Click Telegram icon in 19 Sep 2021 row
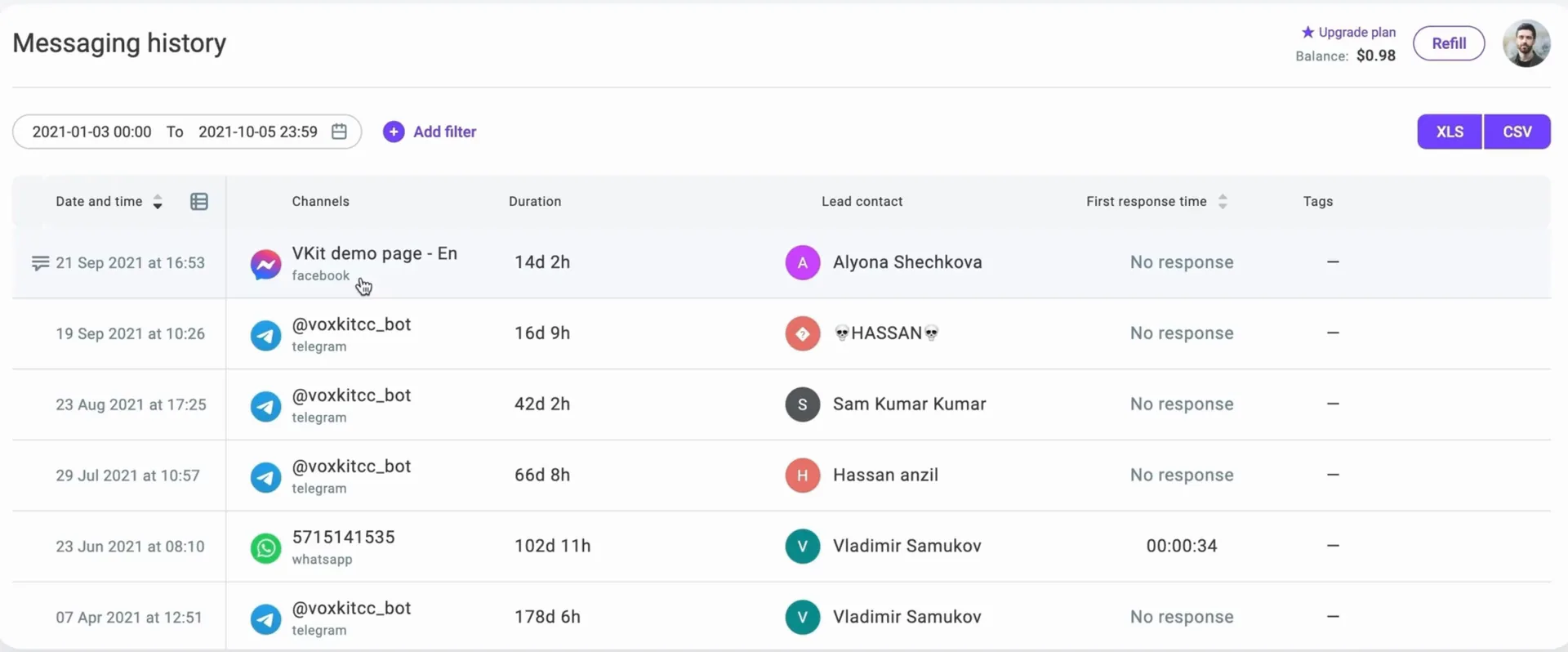This screenshot has height=652, width=1568. point(265,335)
